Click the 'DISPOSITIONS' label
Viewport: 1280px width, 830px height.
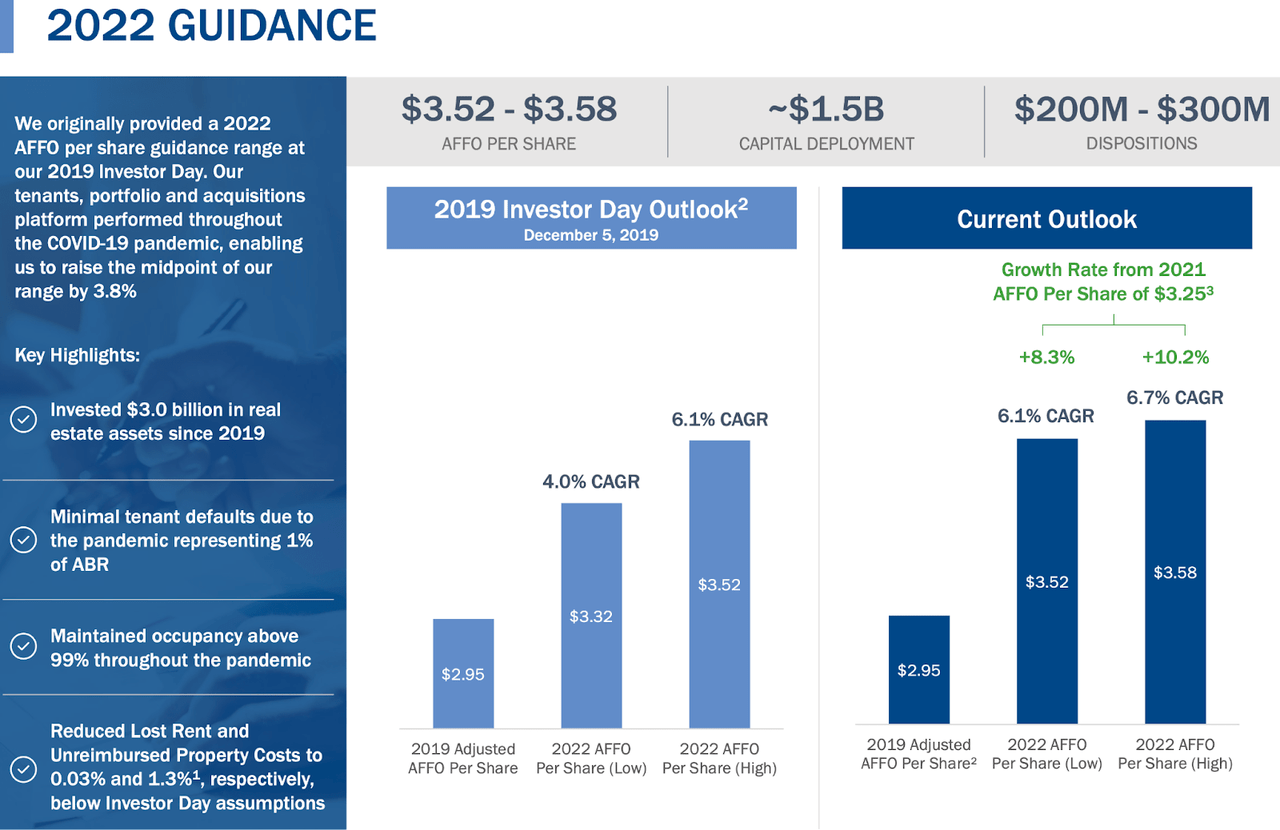coord(1142,144)
